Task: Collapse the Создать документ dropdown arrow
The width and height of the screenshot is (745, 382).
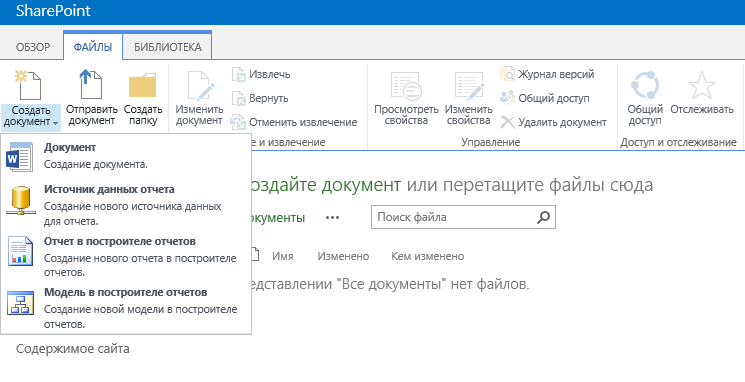Action: (x=56, y=123)
